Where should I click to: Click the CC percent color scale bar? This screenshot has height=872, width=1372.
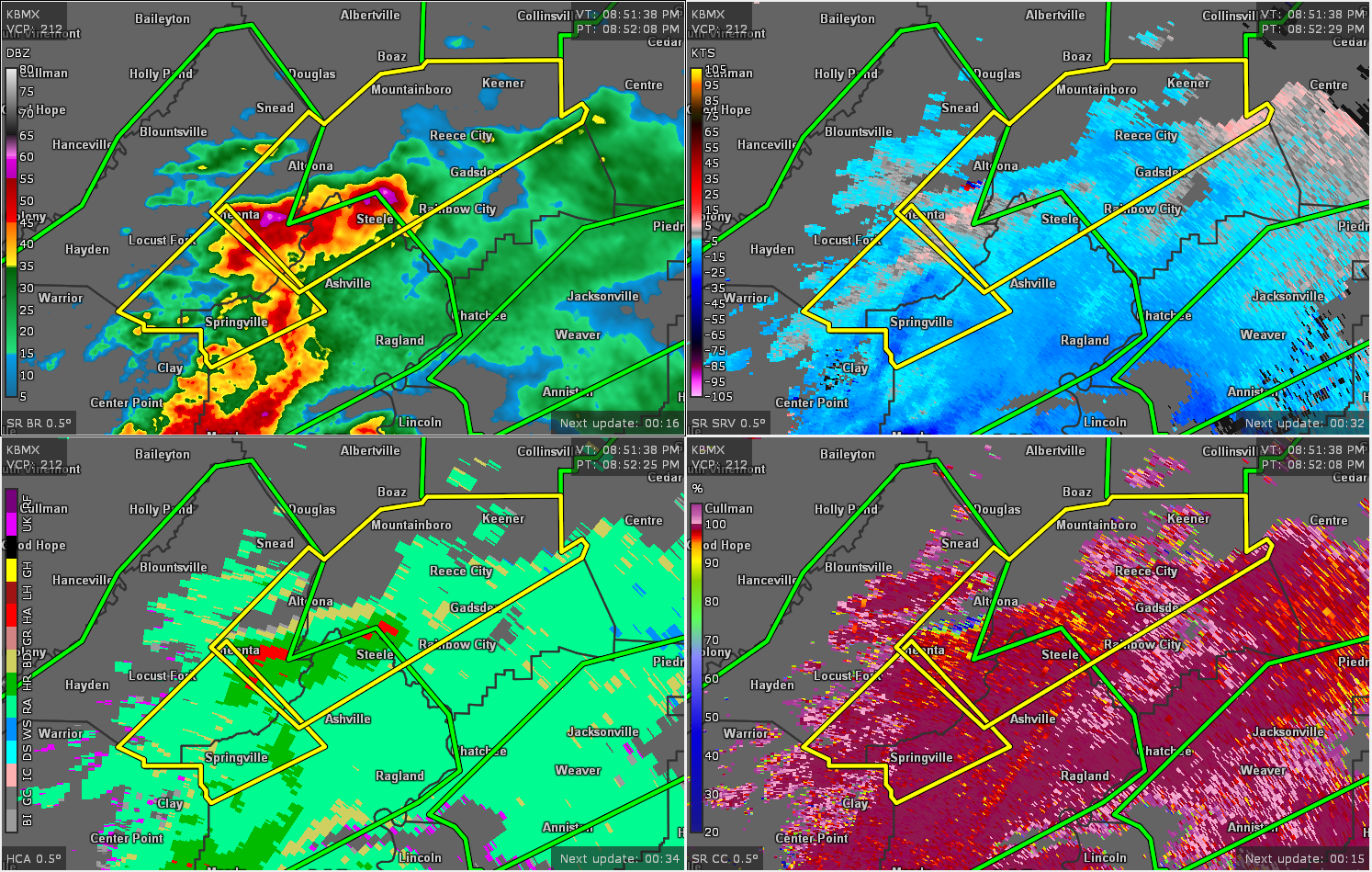tap(696, 667)
